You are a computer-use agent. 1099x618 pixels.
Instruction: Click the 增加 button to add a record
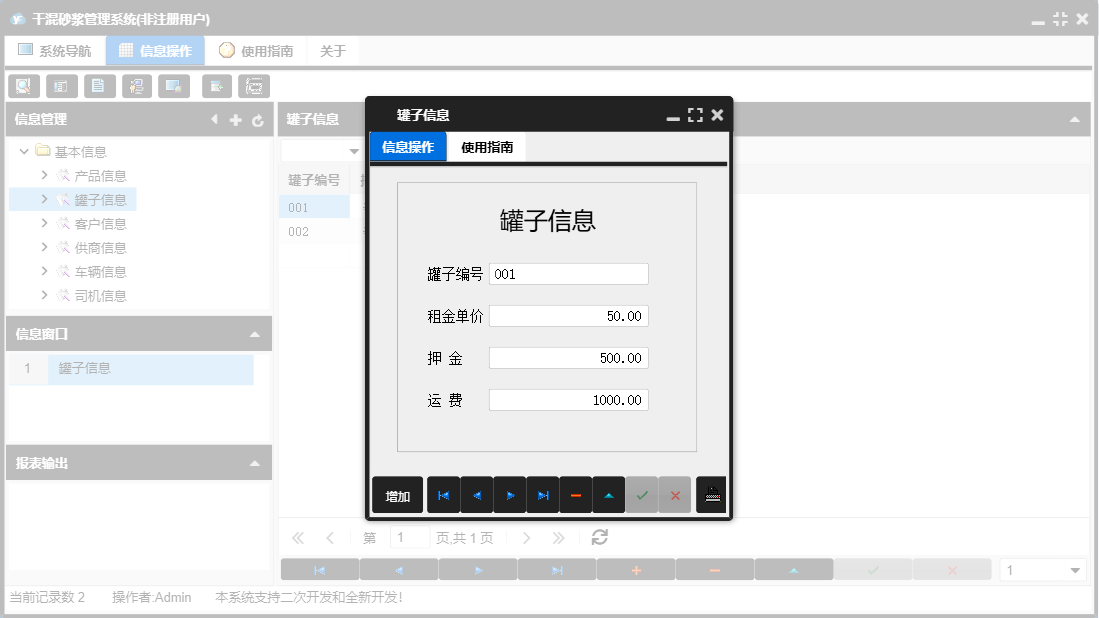[397, 494]
